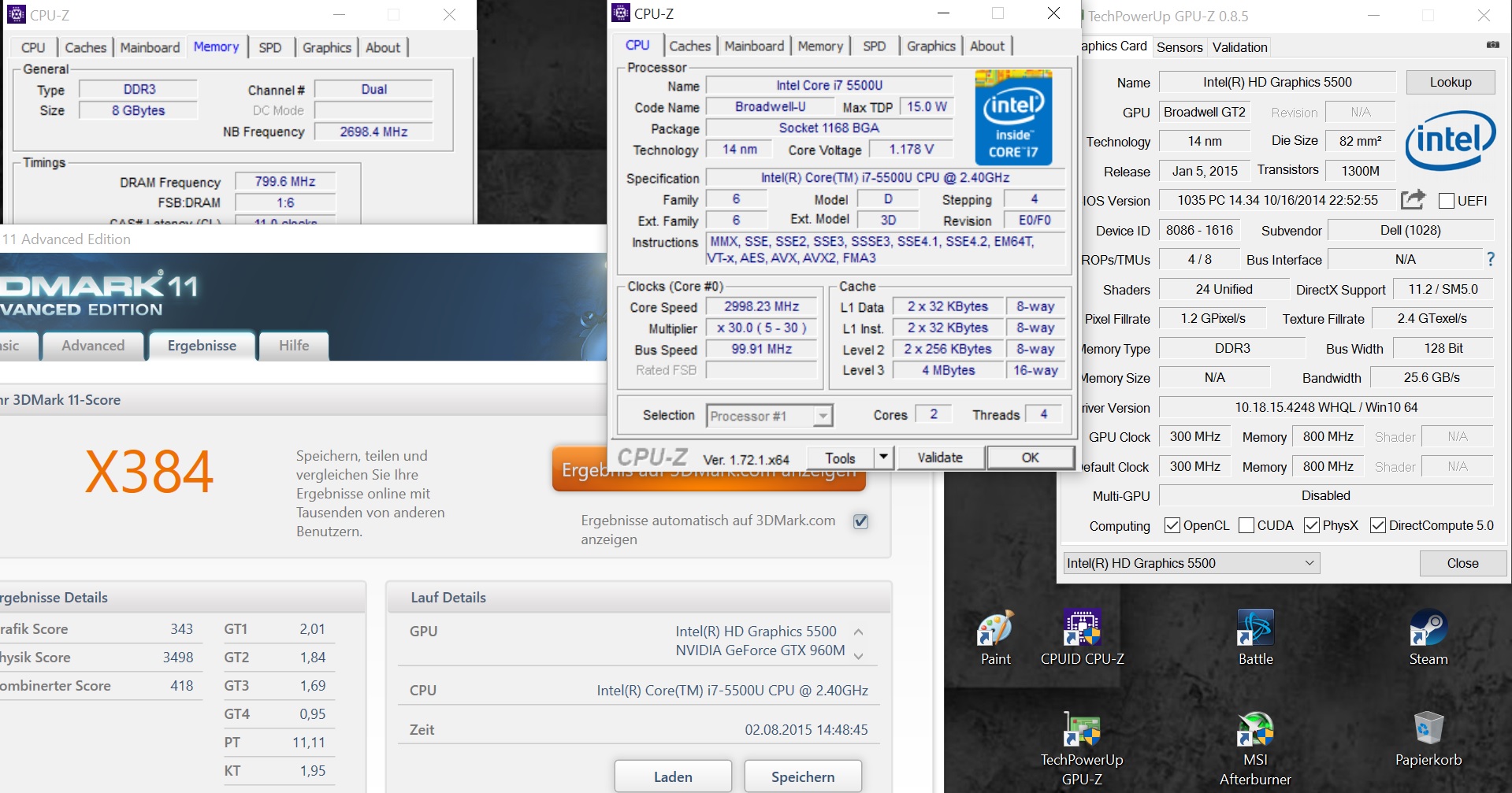The width and height of the screenshot is (1512, 793).
Task: Click Bandwidth value 25.6 GB/s
Action: point(1432,377)
